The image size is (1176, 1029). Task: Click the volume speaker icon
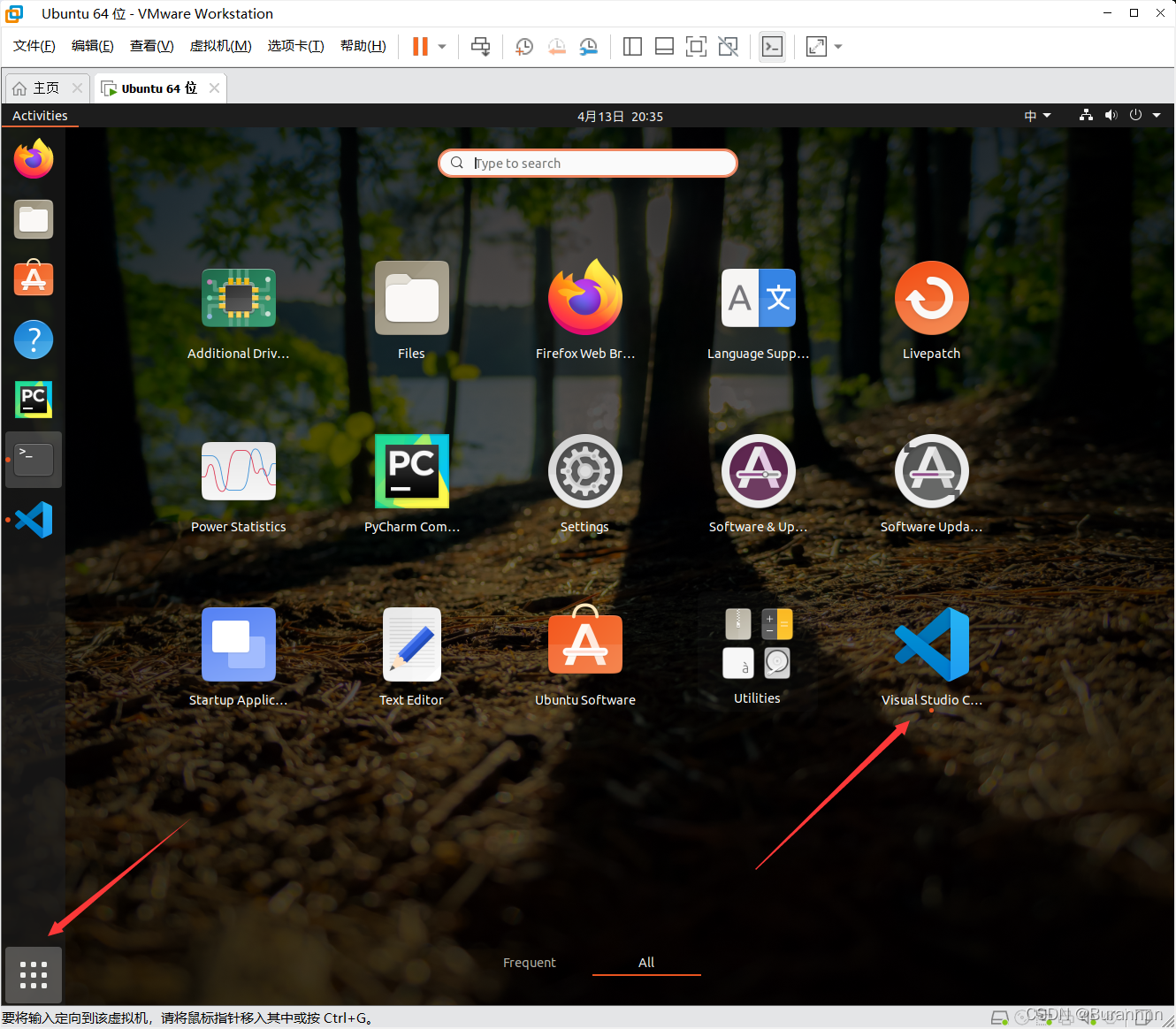pyautogui.click(x=1111, y=116)
